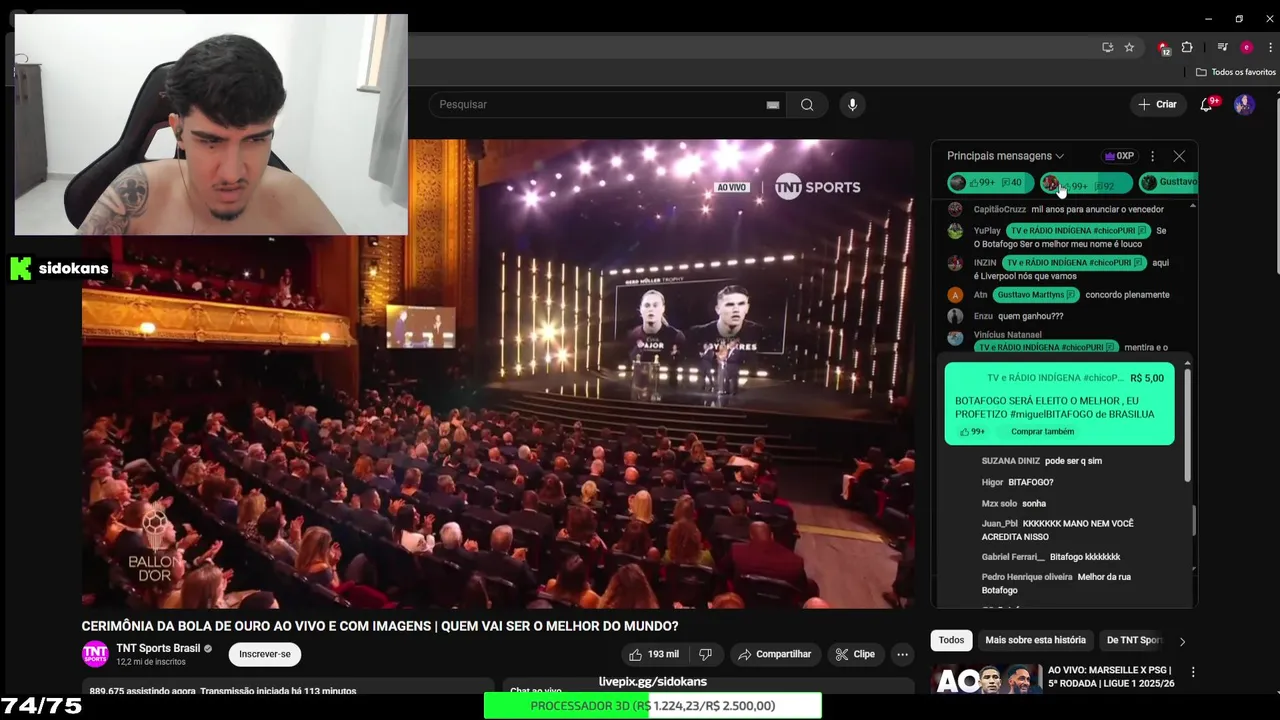The height and width of the screenshot is (720, 1280).
Task: Click CapitãoCruzz username in chat
Action: click(1000, 210)
